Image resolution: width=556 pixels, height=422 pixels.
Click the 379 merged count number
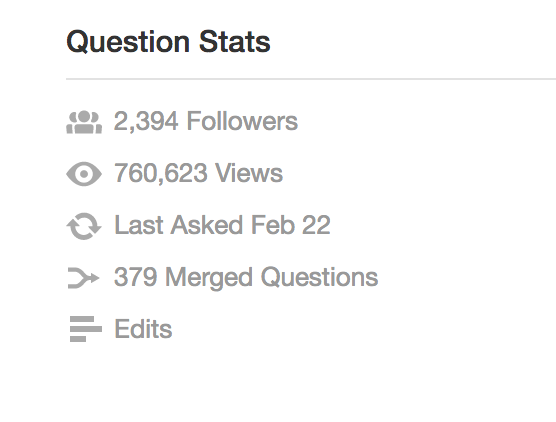(135, 277)
